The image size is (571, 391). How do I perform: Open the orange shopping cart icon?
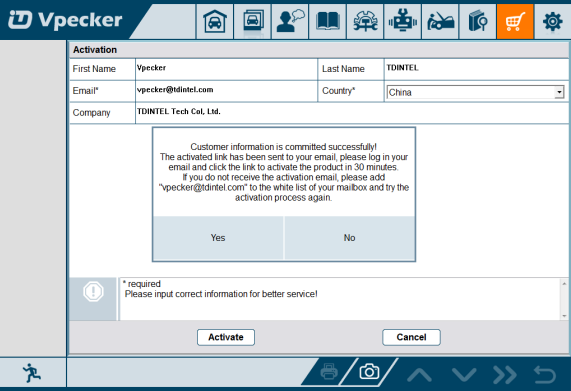515,21
